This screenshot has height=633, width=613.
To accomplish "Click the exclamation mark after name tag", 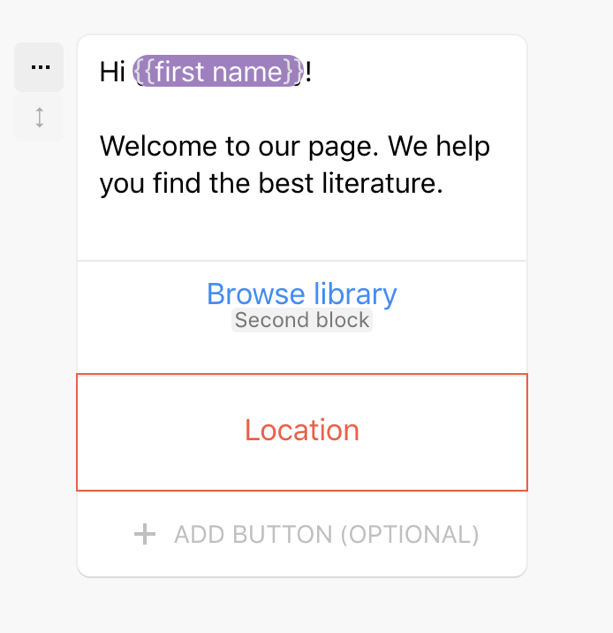I will (x=309, y=72).
